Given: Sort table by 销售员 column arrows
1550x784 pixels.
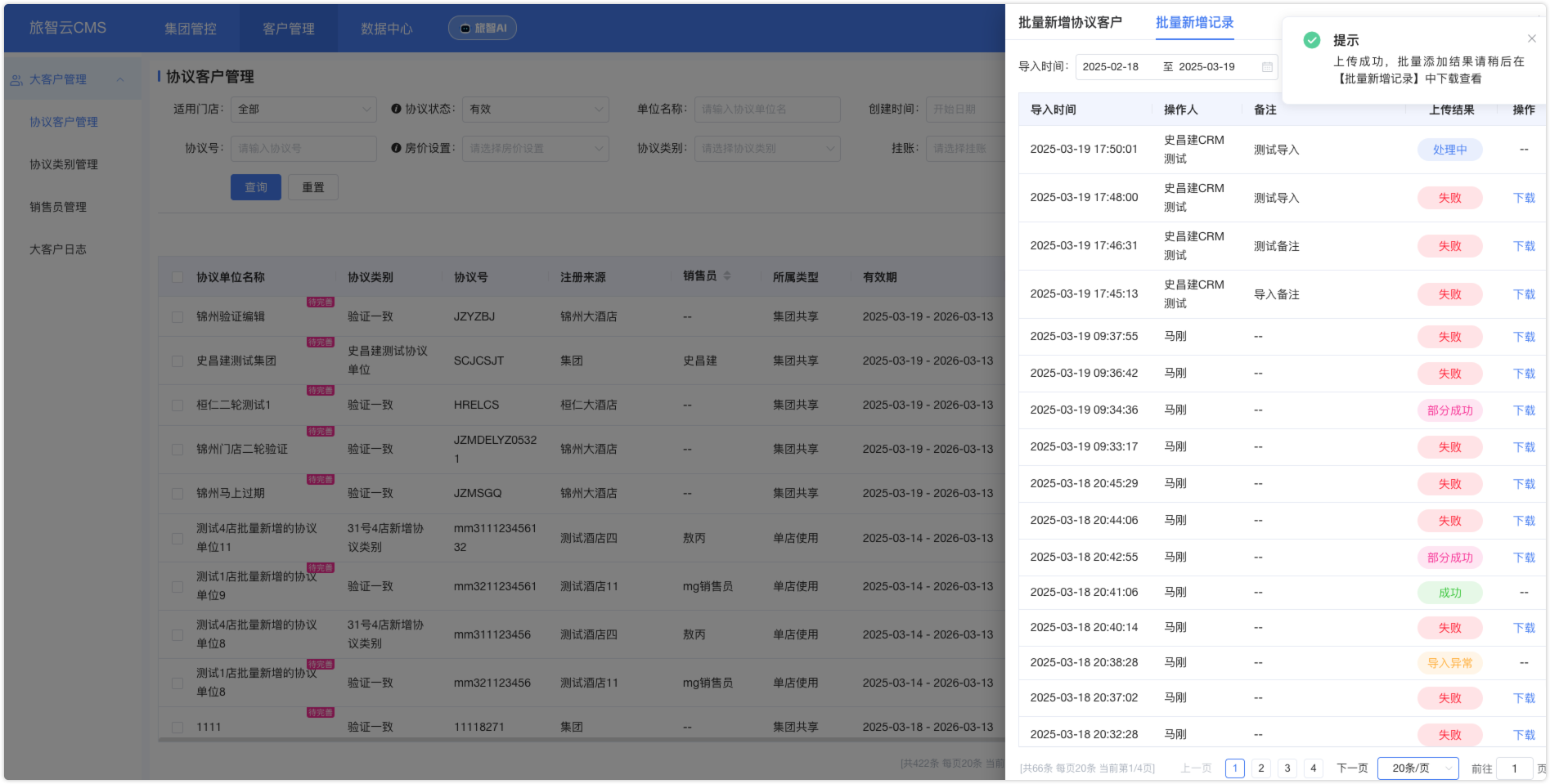Looking at the screenshot, I should click(x=727, y=276).
